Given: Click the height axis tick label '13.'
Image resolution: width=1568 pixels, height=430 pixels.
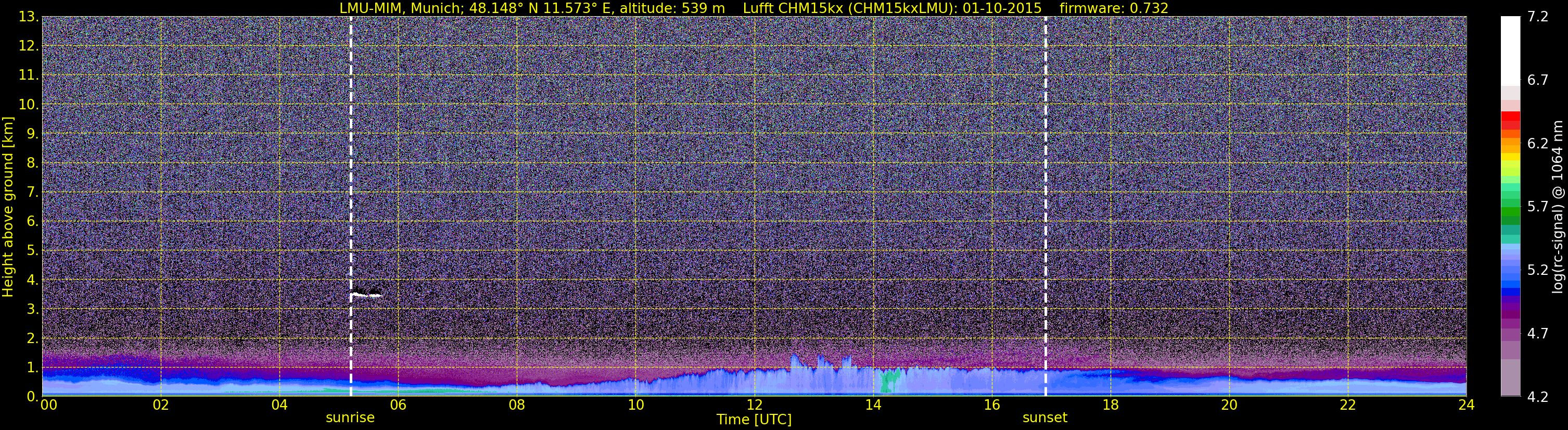Looking at the screenshot, I should [x=29, y=17].
